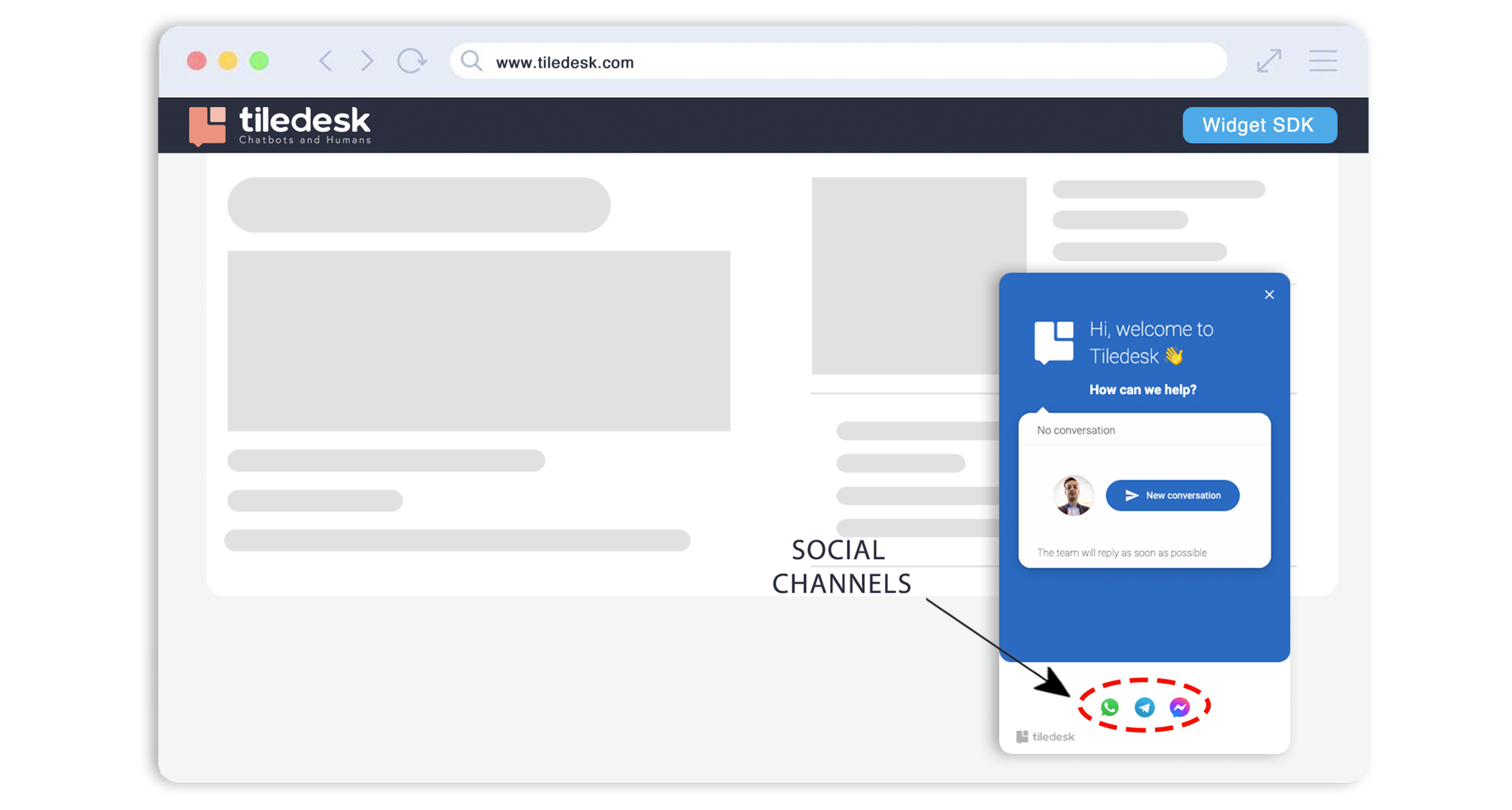
Task: Start a New conversation
Action: (x=1172, y=495)
